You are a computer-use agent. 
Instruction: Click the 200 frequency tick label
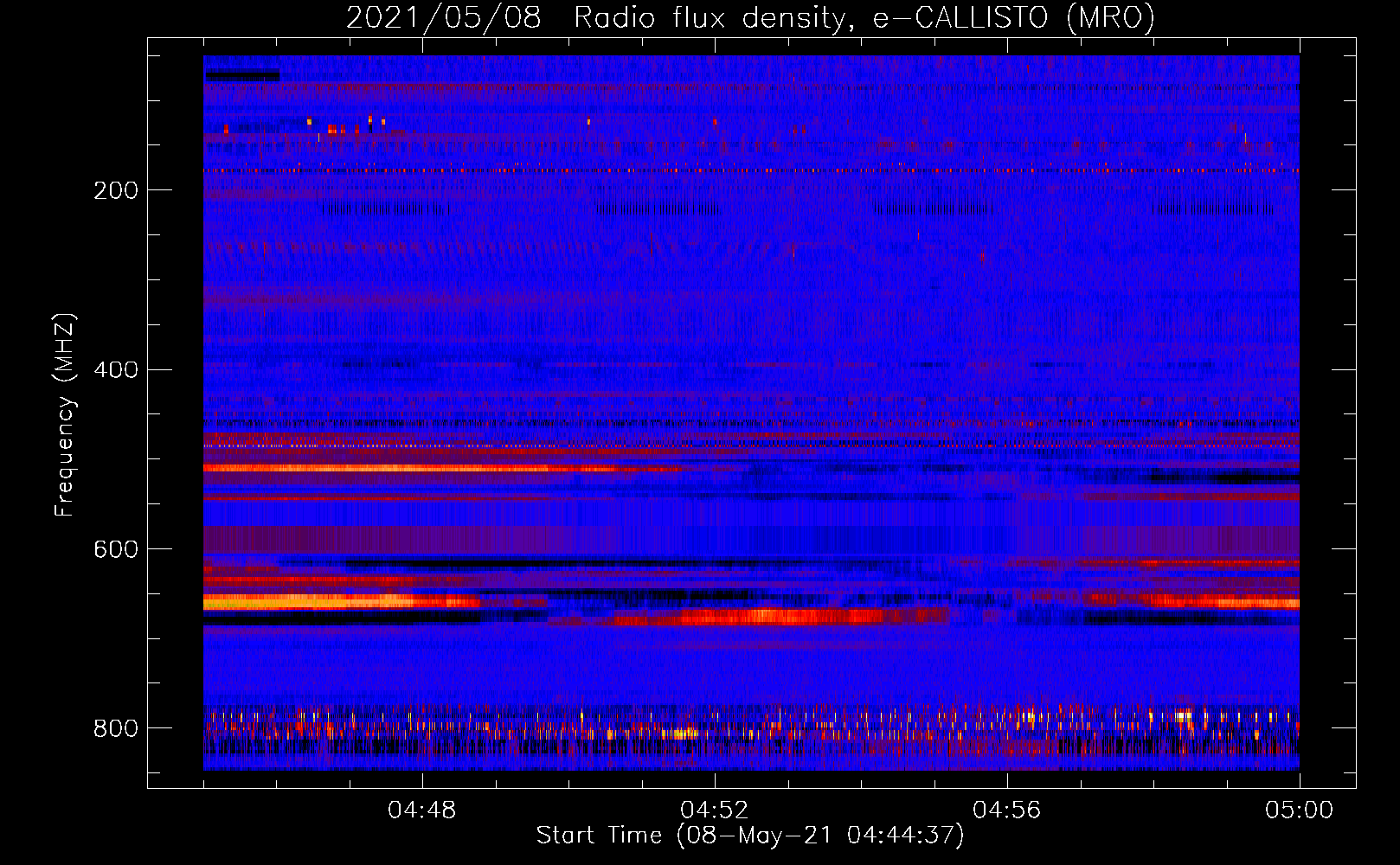click(116, 190)
